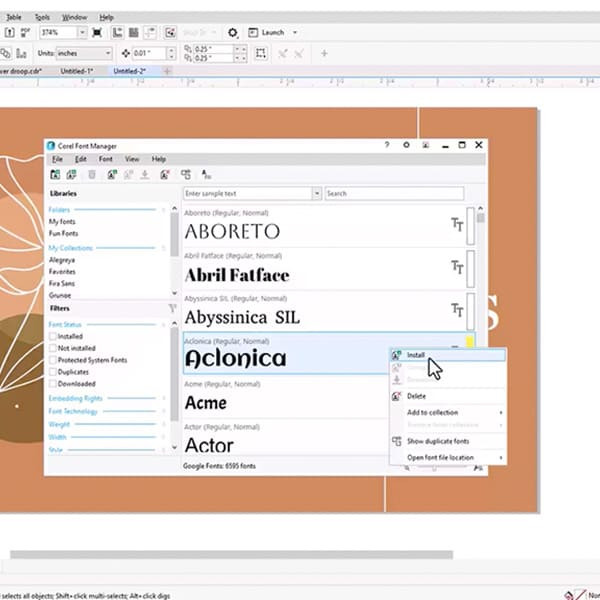Open the Units inches dropdown
This screenshot has height=600, width=600.
pos(108,53)
